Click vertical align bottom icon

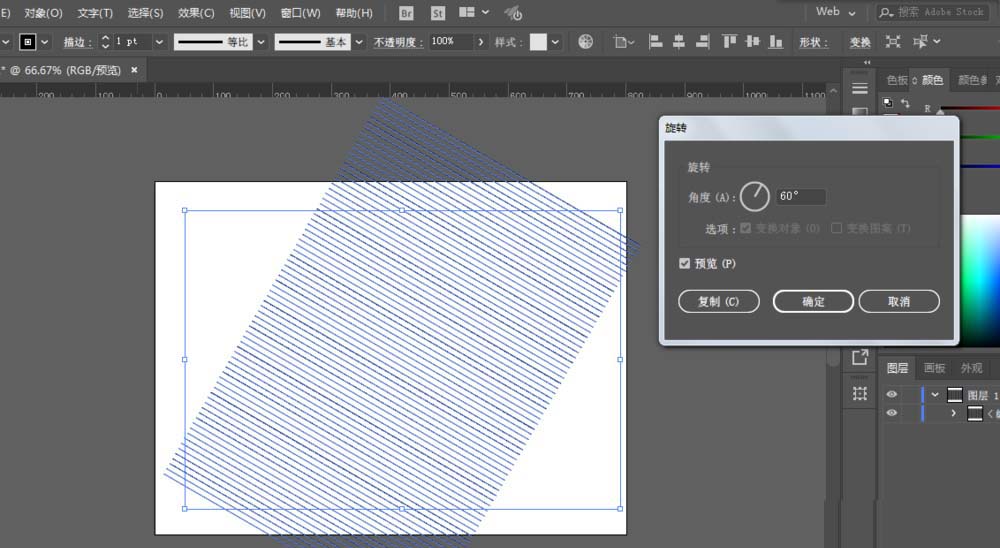coord(776,42)
